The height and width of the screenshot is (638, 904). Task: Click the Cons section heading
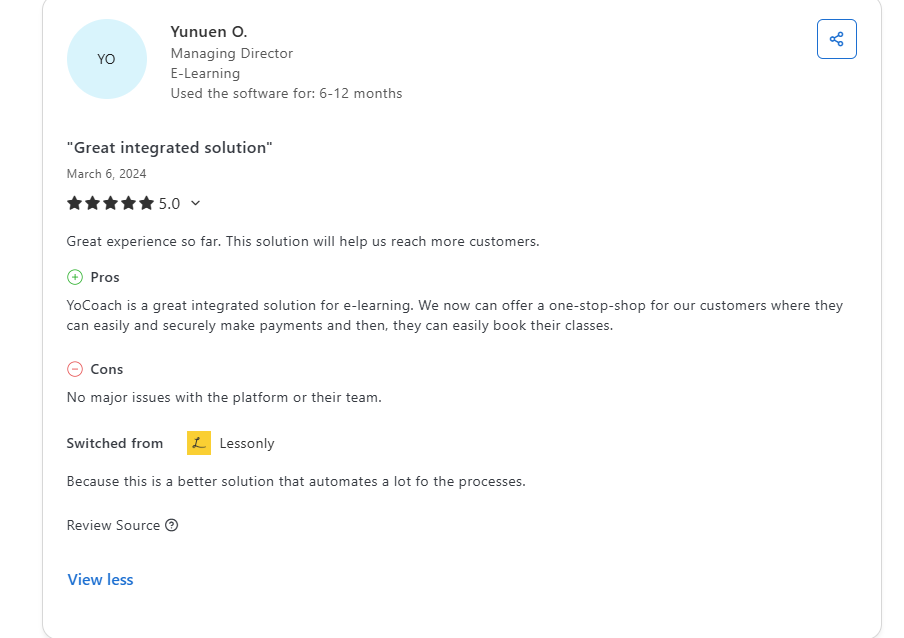[107, 369]
